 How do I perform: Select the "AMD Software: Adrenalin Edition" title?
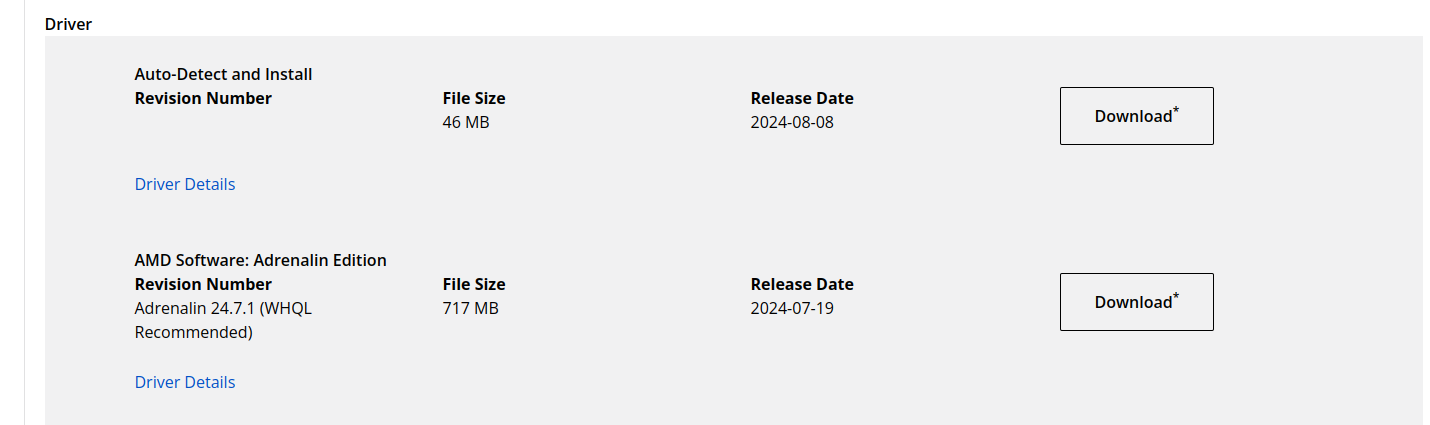pyautogui.click(x=260, y=260)
